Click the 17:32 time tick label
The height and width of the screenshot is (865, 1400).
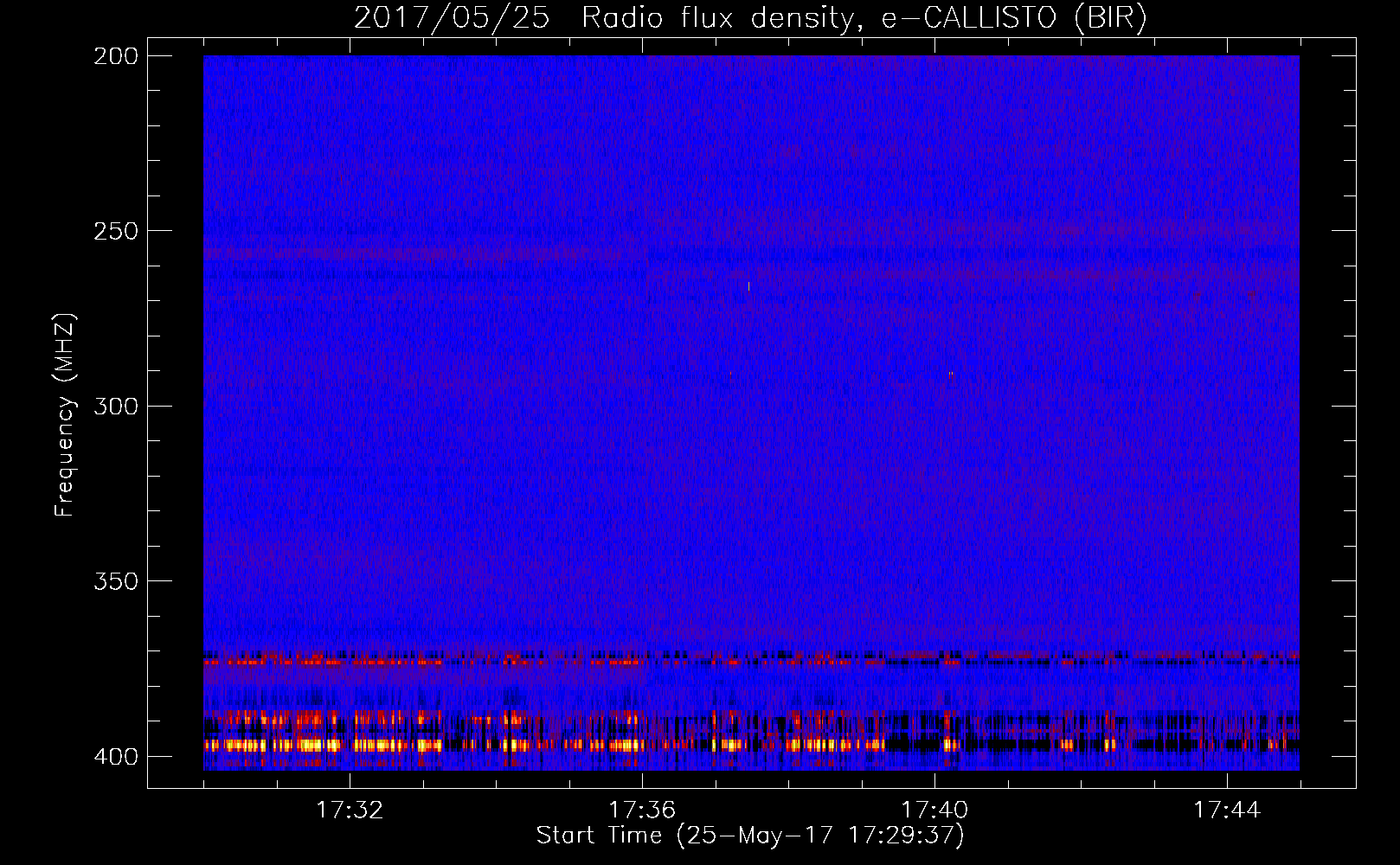(350, 810)
